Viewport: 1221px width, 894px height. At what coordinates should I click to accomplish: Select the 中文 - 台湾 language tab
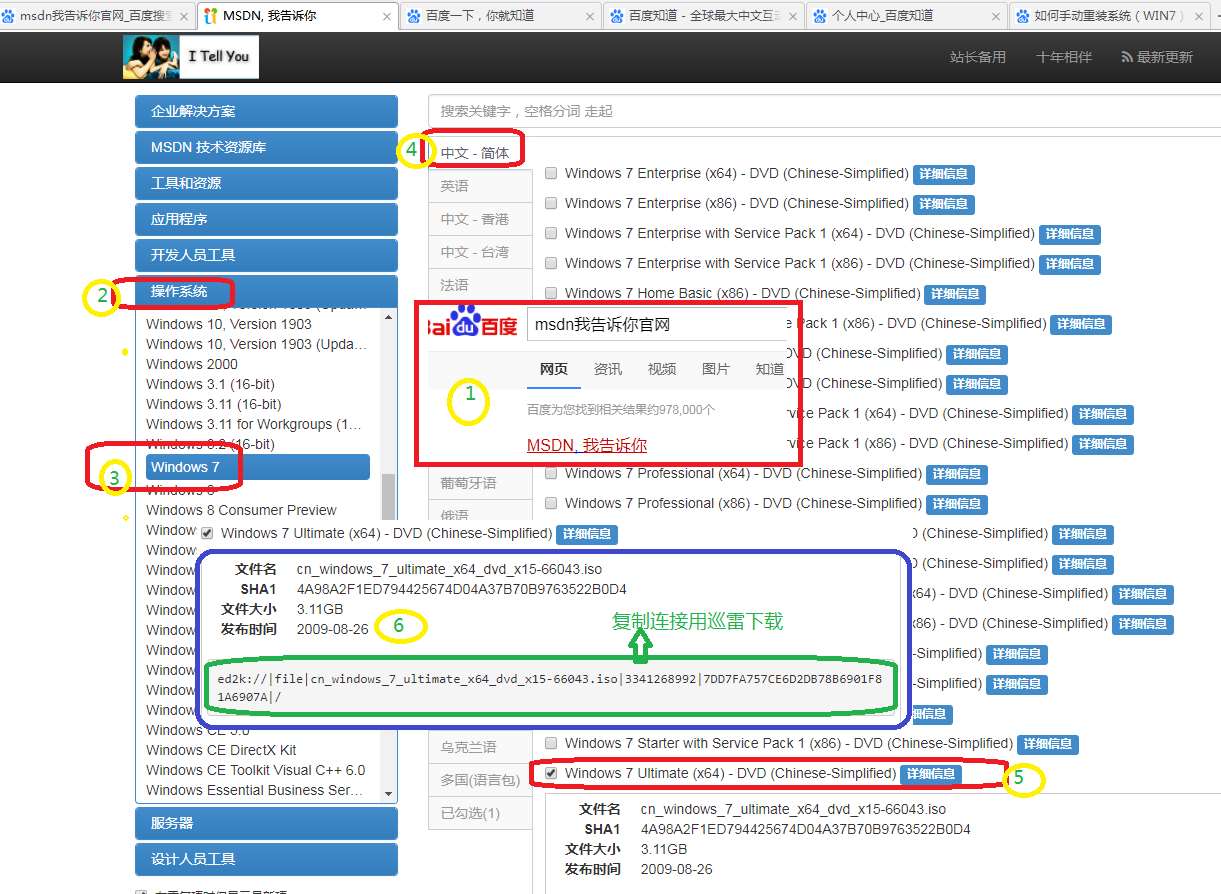480,252
